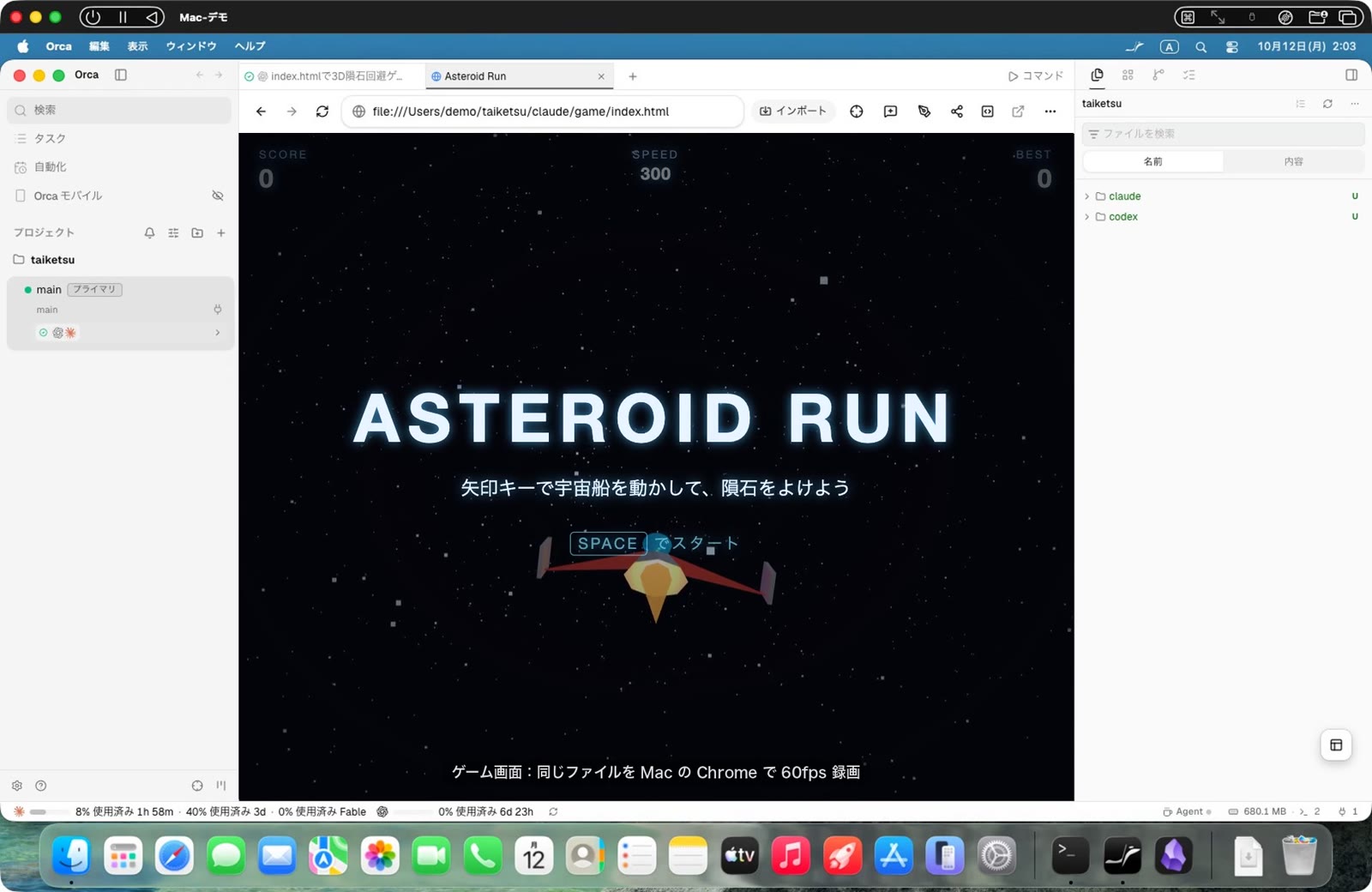Toggle Orca Mobile visibility eye icon
The width and height of the screenshot is (1372, 892).
click(218, 196)
